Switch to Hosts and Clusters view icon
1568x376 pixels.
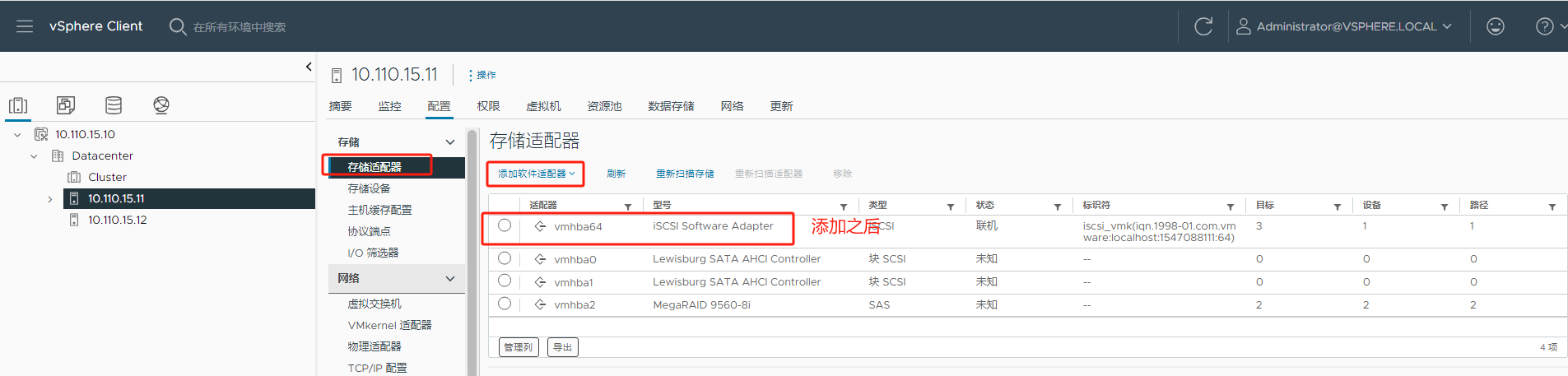(x=18, y=105)
